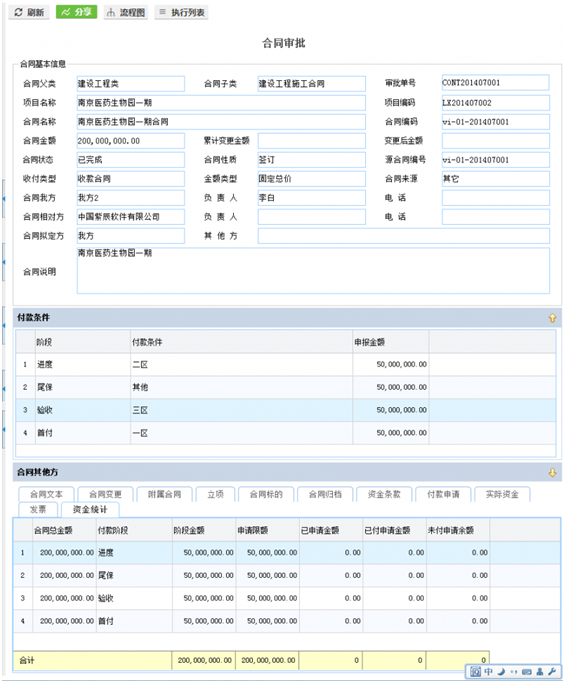Switch to the 付款申请 tab
The width and height of the screenshot is (563, 681).
coord(443,494)
